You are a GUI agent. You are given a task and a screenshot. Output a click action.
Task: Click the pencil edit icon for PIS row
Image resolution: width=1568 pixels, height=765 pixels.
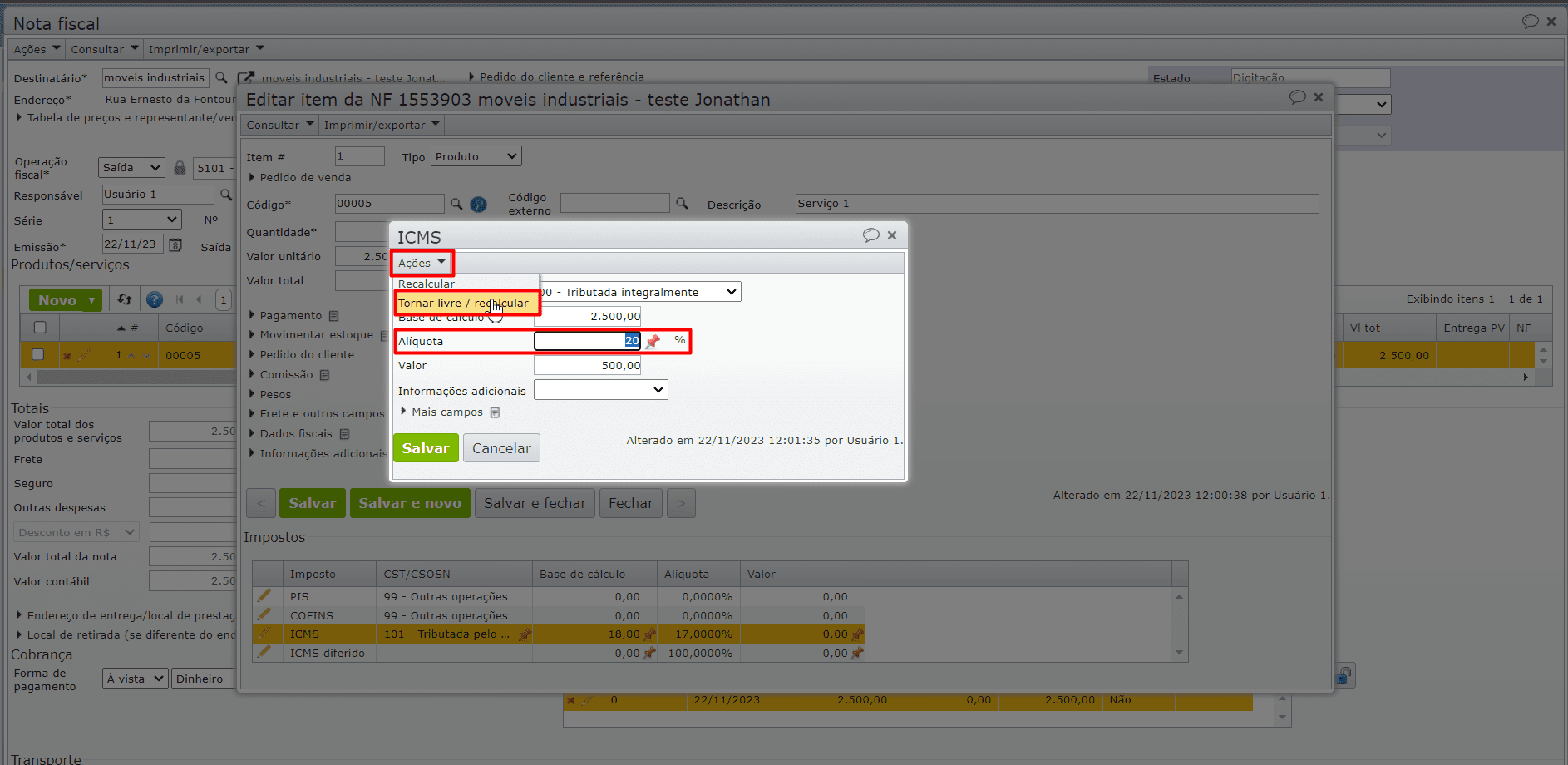point(264,595)
